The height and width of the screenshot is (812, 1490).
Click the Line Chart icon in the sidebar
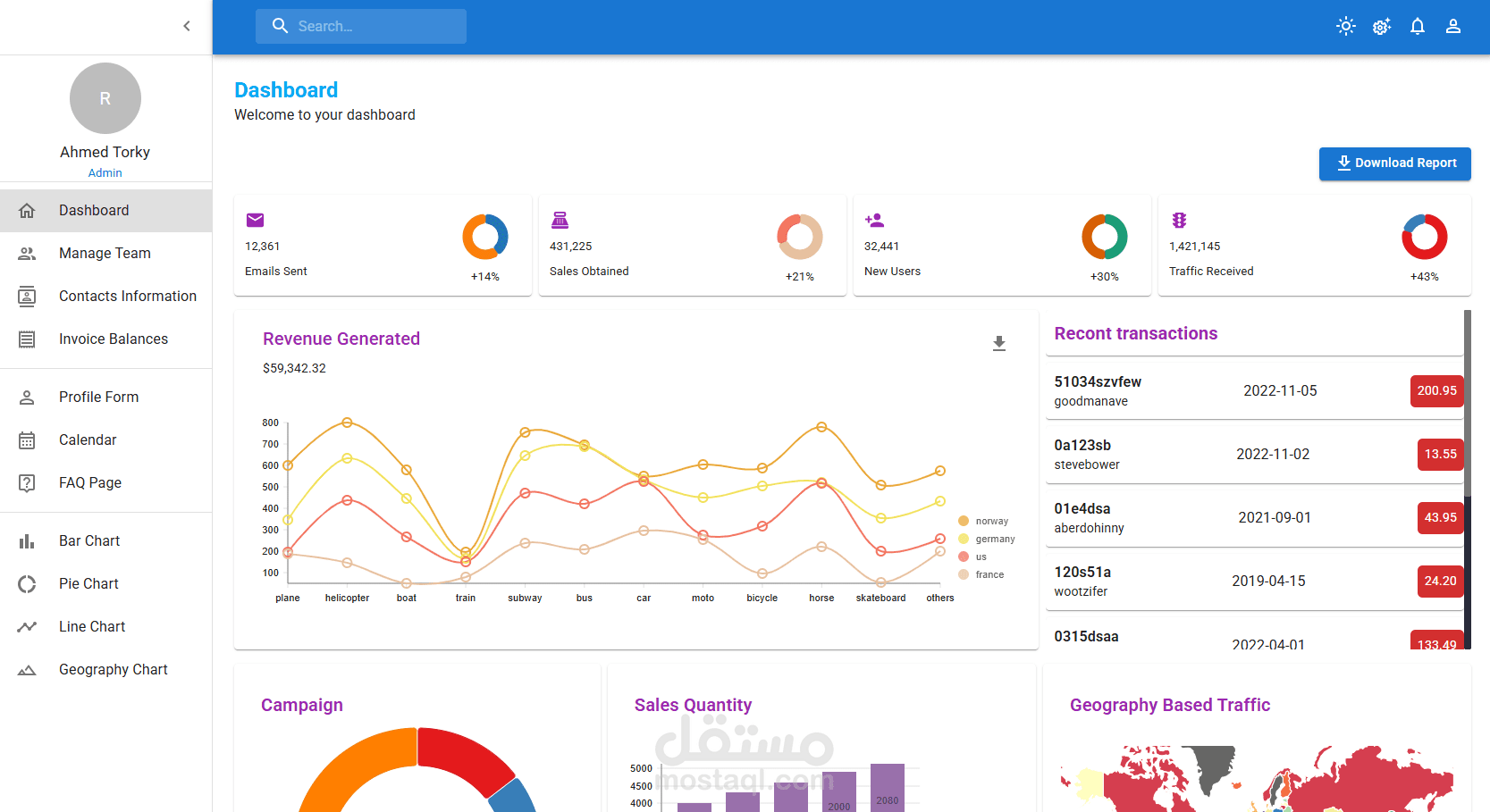coord(27,626)
